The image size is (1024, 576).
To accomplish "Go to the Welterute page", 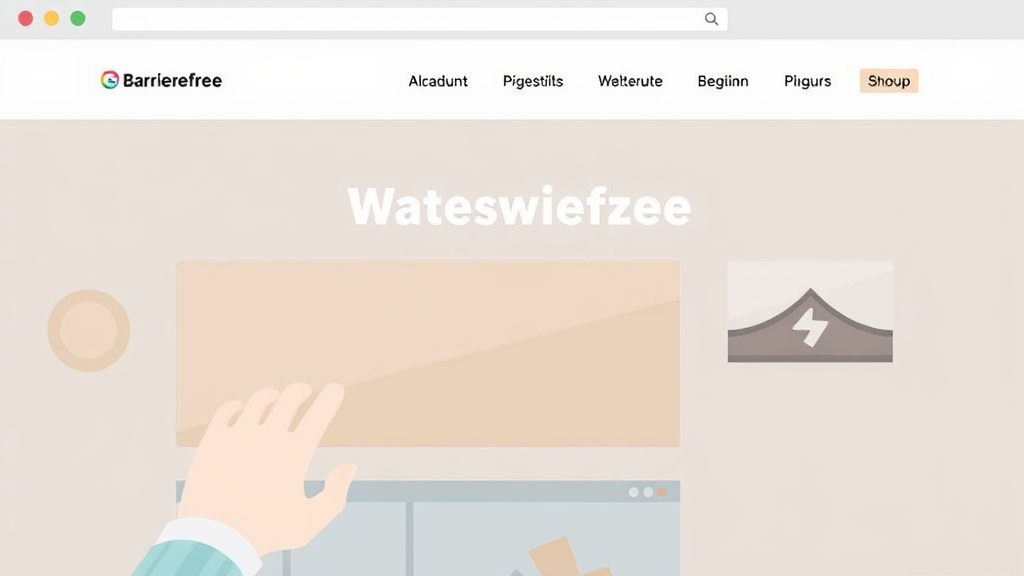I will pos(630,81).
